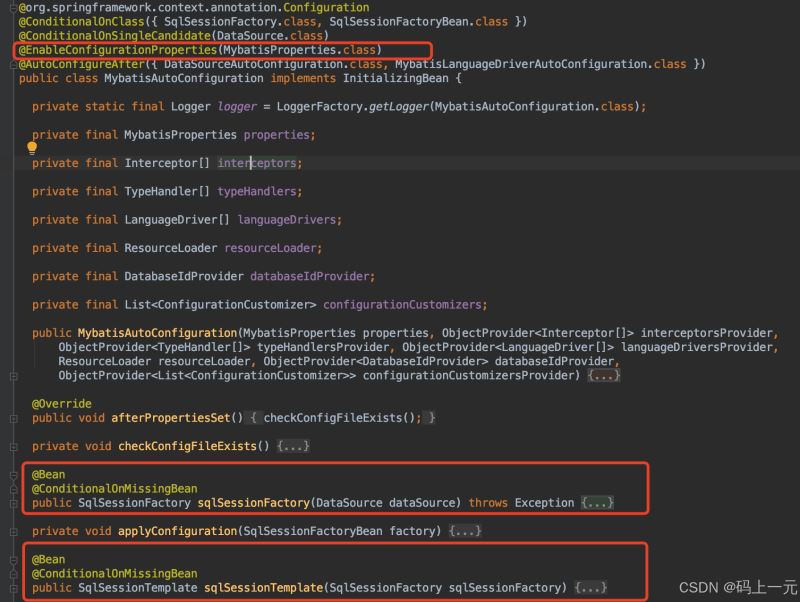Expand fold marker beside sqlSessionFactory method

(x=14, y=504)
